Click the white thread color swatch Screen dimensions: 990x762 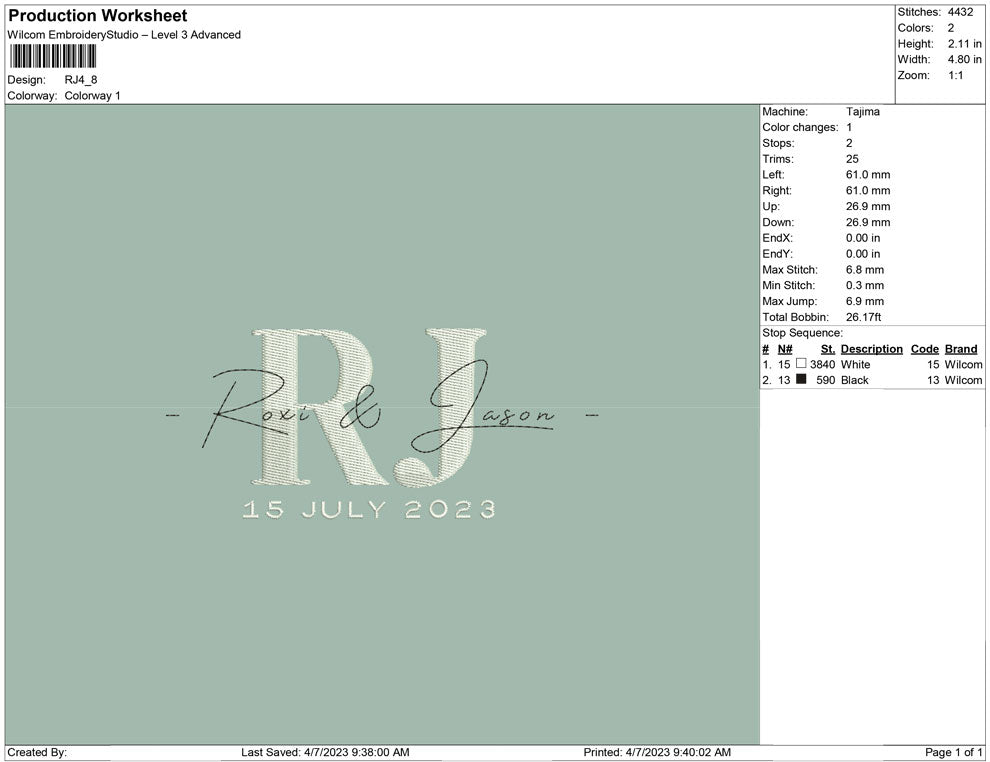(x=801, y=364)
